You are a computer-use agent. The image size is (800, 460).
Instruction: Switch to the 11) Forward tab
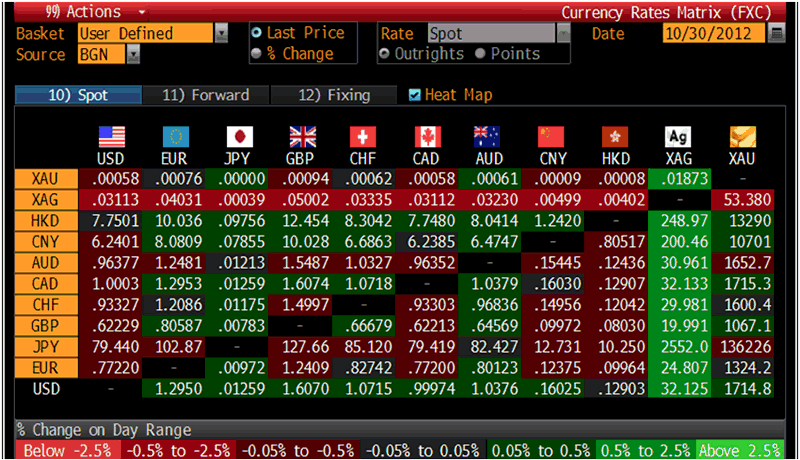click(x=205, y=95)
